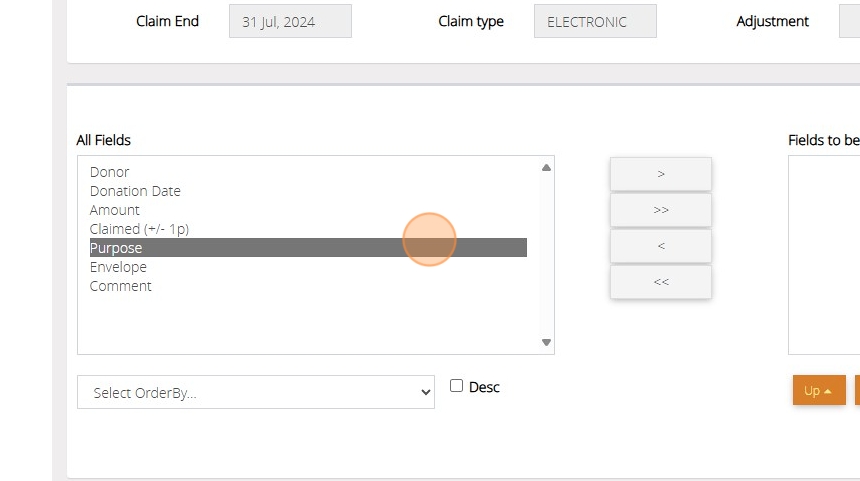Select Donation Date field in list

click(135, 191)
